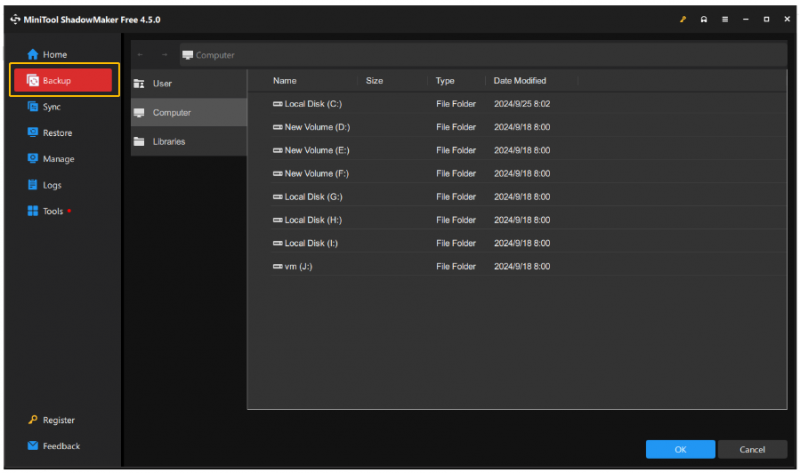This screenshot has height=473, width=800.
Task: Click the back navigation arrow
Action: click(x=140, y=55)
